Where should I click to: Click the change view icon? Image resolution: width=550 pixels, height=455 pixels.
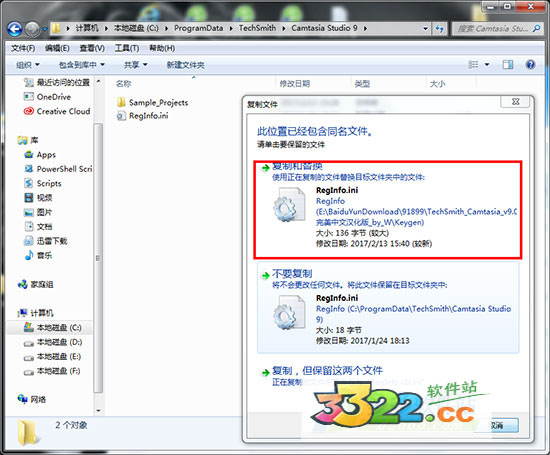coord(473,65)
